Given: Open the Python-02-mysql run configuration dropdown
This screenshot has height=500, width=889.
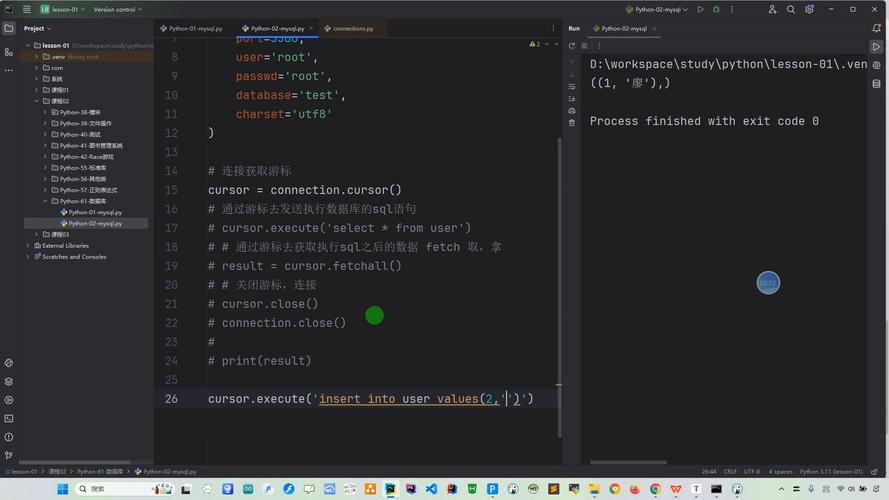Looking at the screenshot, I should [657, 9].
